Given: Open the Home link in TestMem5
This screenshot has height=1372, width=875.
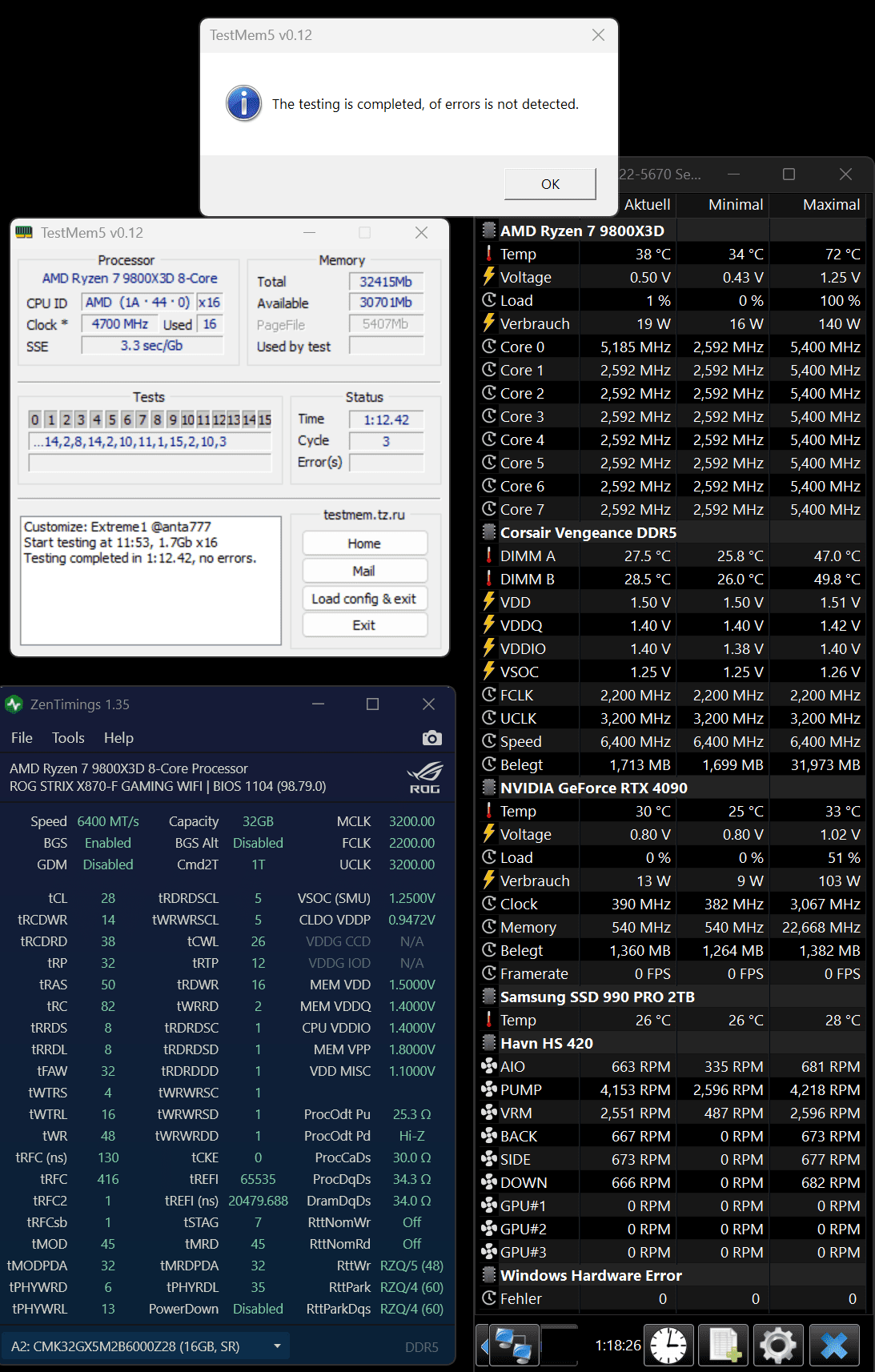Looking at the screenshot, I should 364,544.
